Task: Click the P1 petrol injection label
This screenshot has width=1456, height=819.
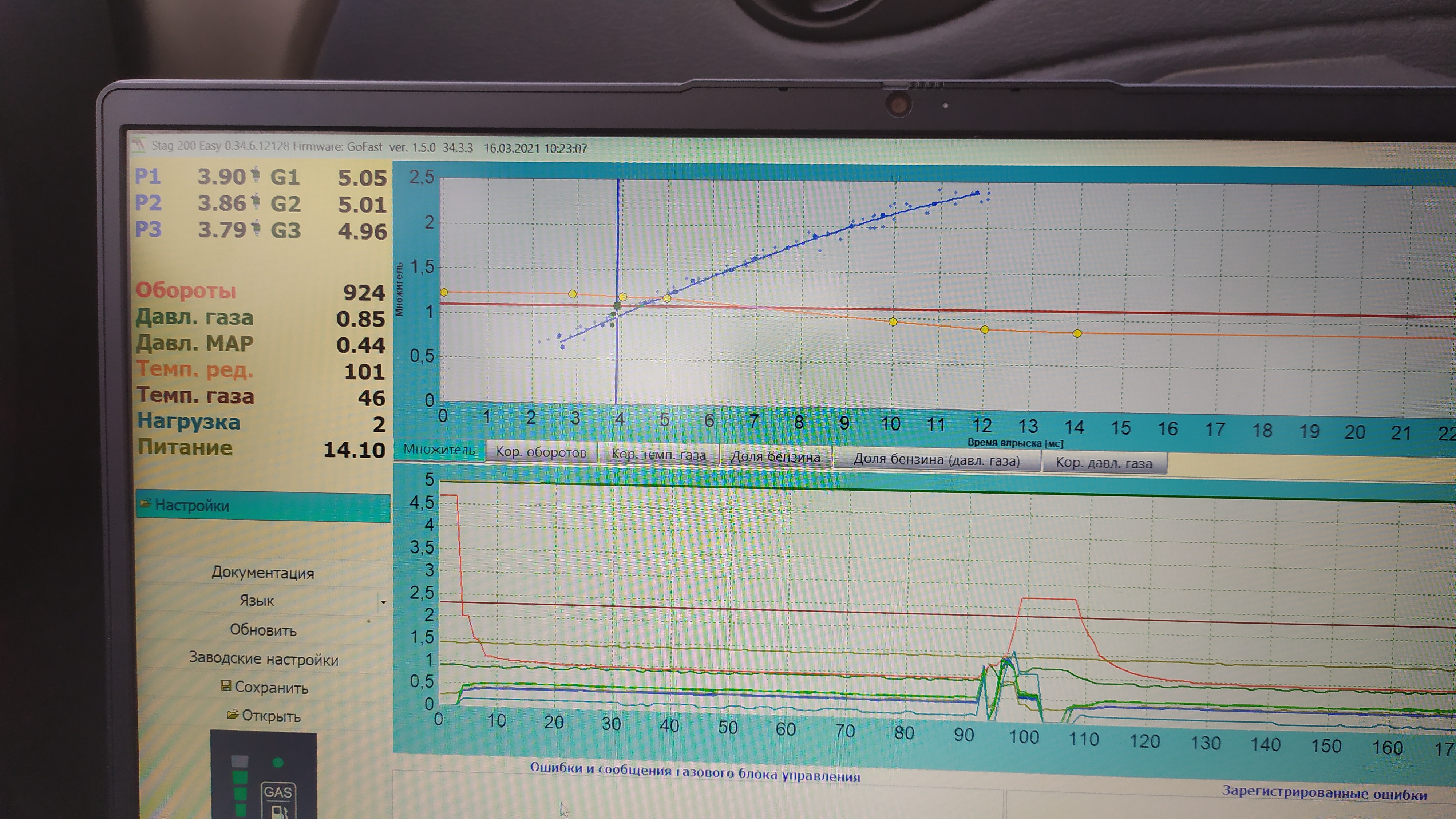Action: click(x=147, y=176)
